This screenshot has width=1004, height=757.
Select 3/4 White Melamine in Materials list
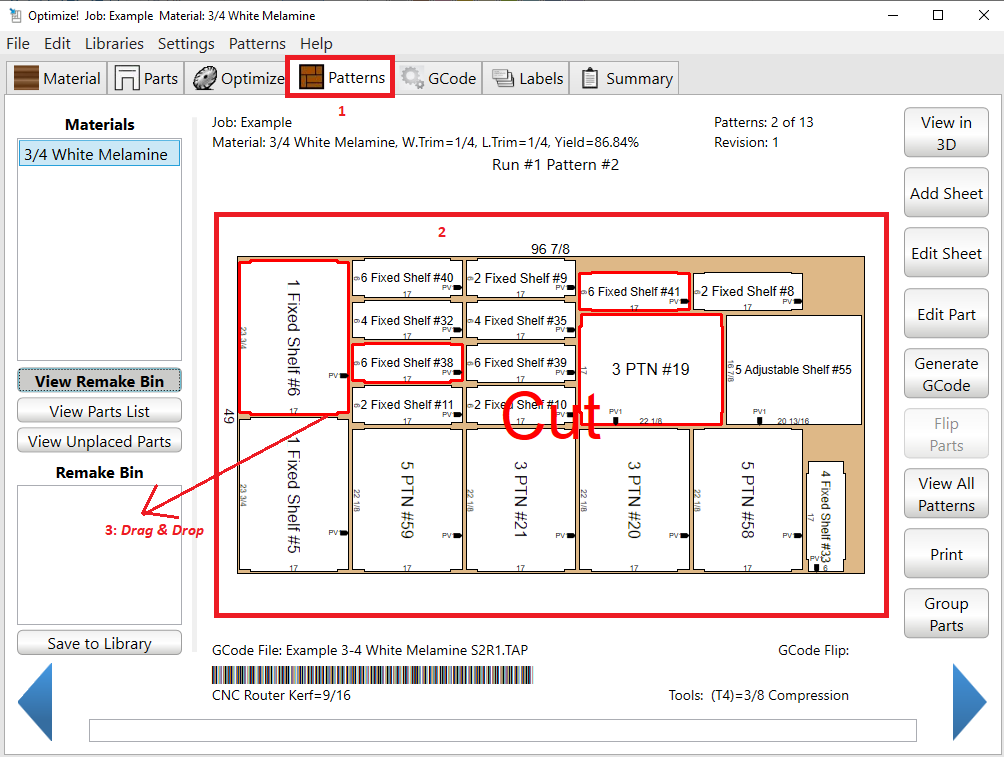(97, 154)
